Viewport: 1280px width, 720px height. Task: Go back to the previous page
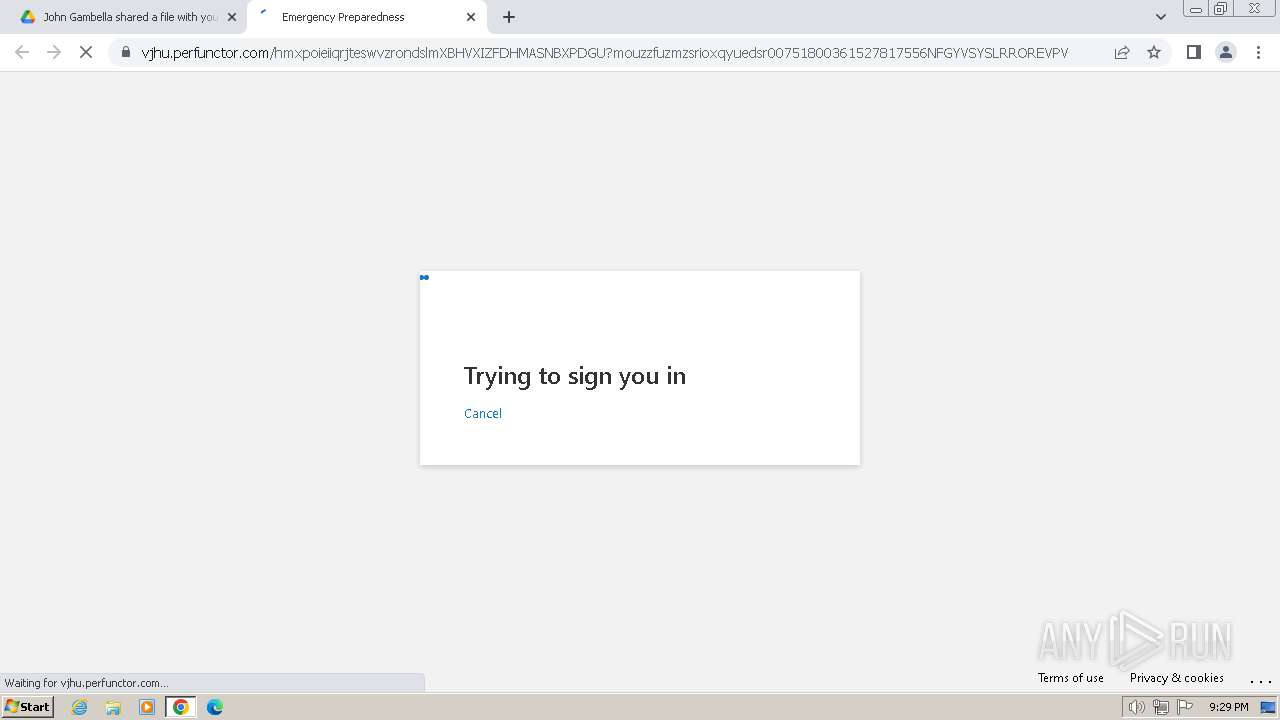pos(22,52)
